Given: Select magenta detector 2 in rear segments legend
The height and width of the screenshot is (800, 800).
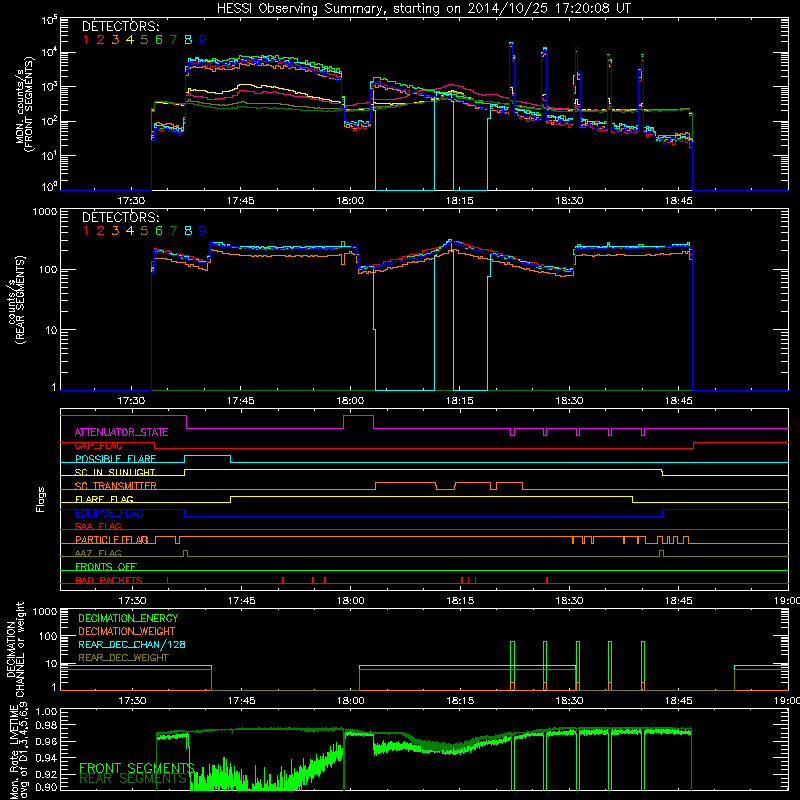Looking at the screenshot, I should [x=101, y=231].
